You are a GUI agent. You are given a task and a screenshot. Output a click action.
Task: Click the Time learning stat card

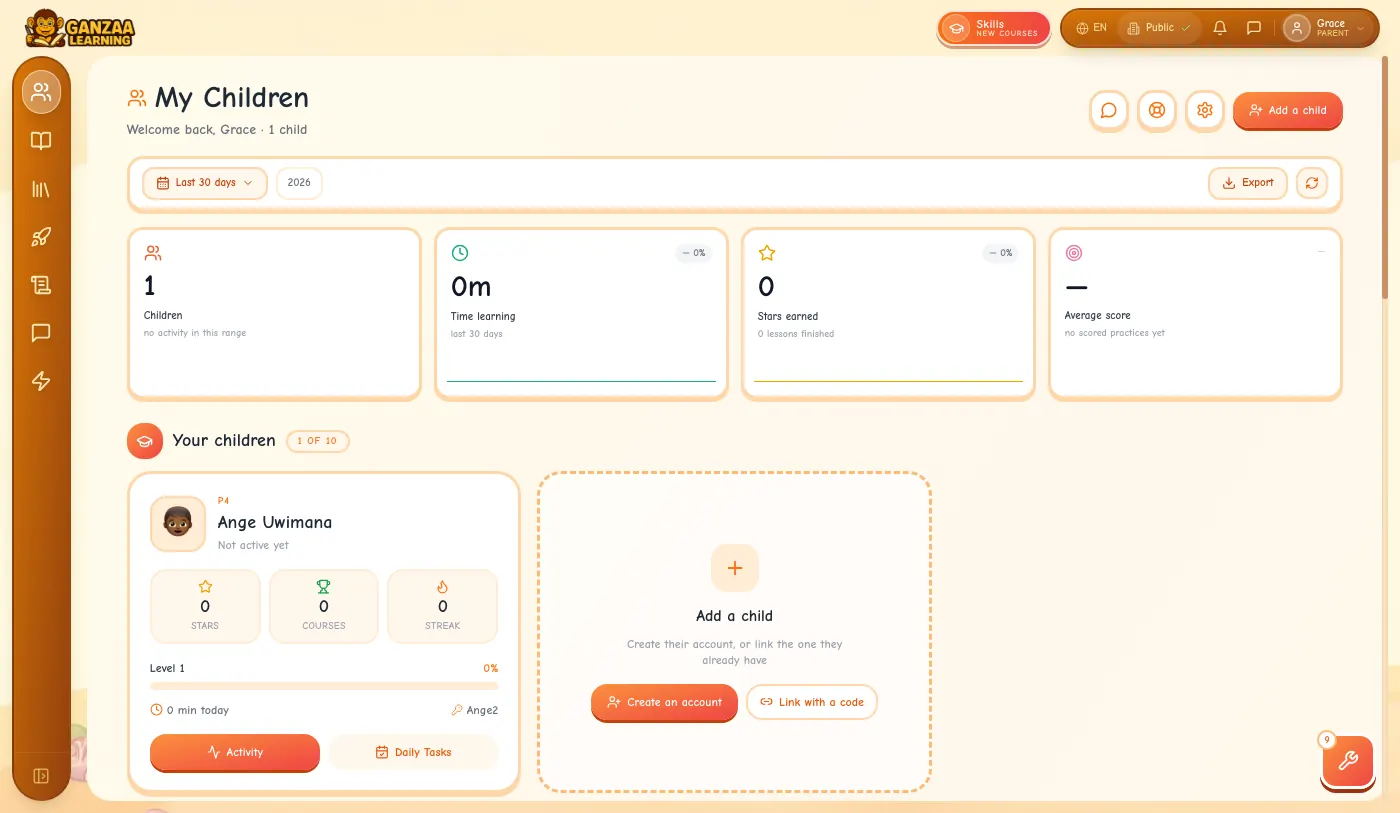tap(581, 314)
